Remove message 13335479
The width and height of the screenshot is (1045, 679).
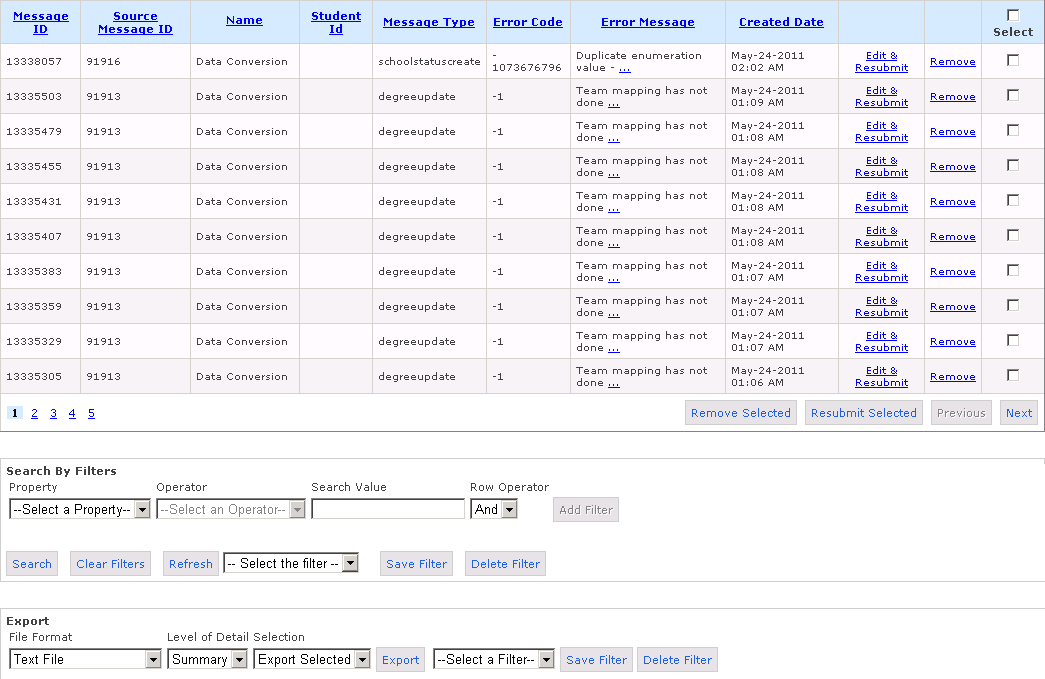(953, 131)
